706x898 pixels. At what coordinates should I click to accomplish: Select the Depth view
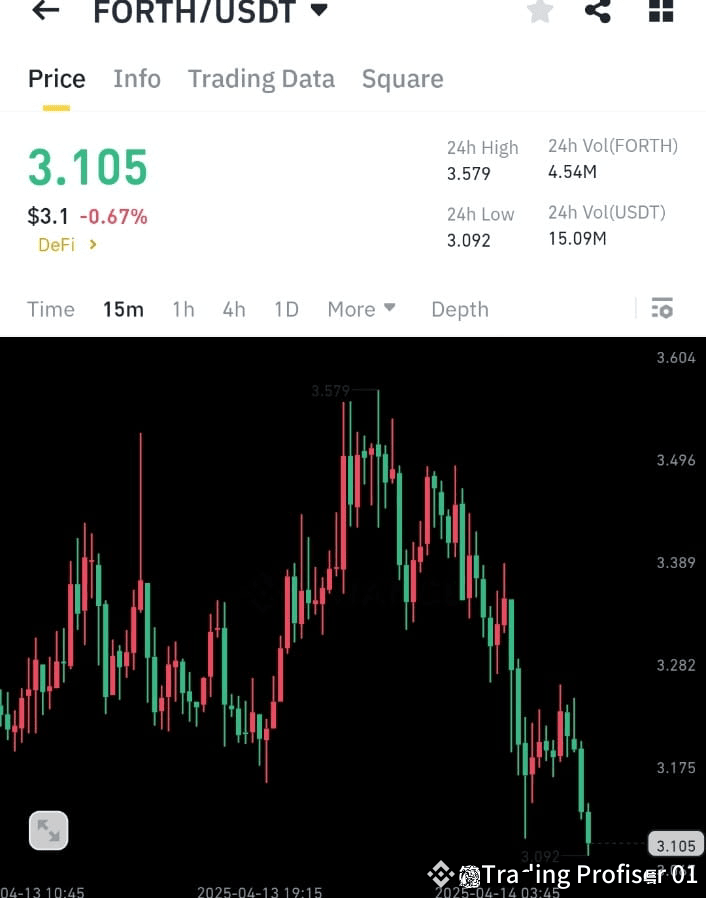pos(459,309)
